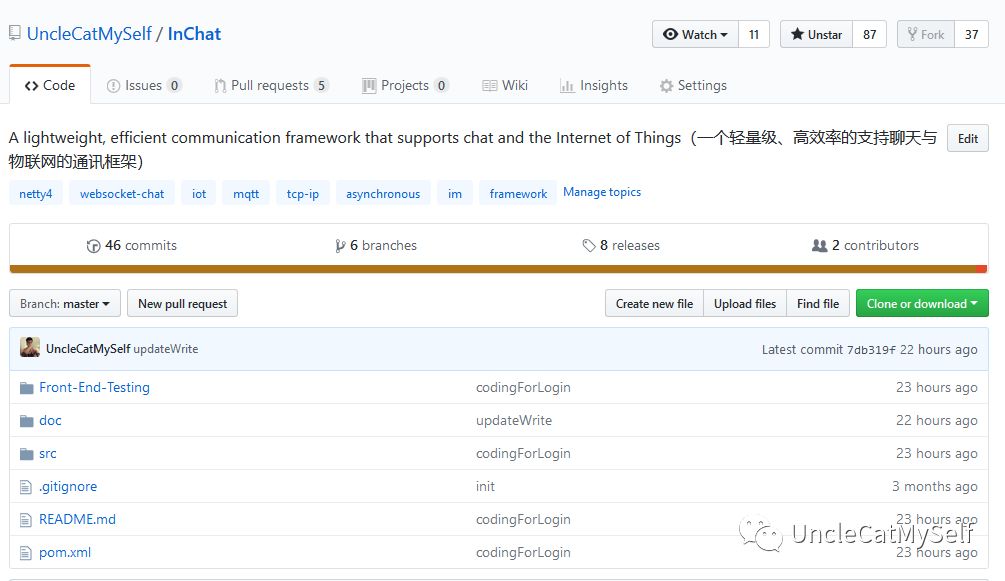The image size is (1005, 581).
Task: Click UncleCatMySelf author name in commit bar
Action: point(88,349)
